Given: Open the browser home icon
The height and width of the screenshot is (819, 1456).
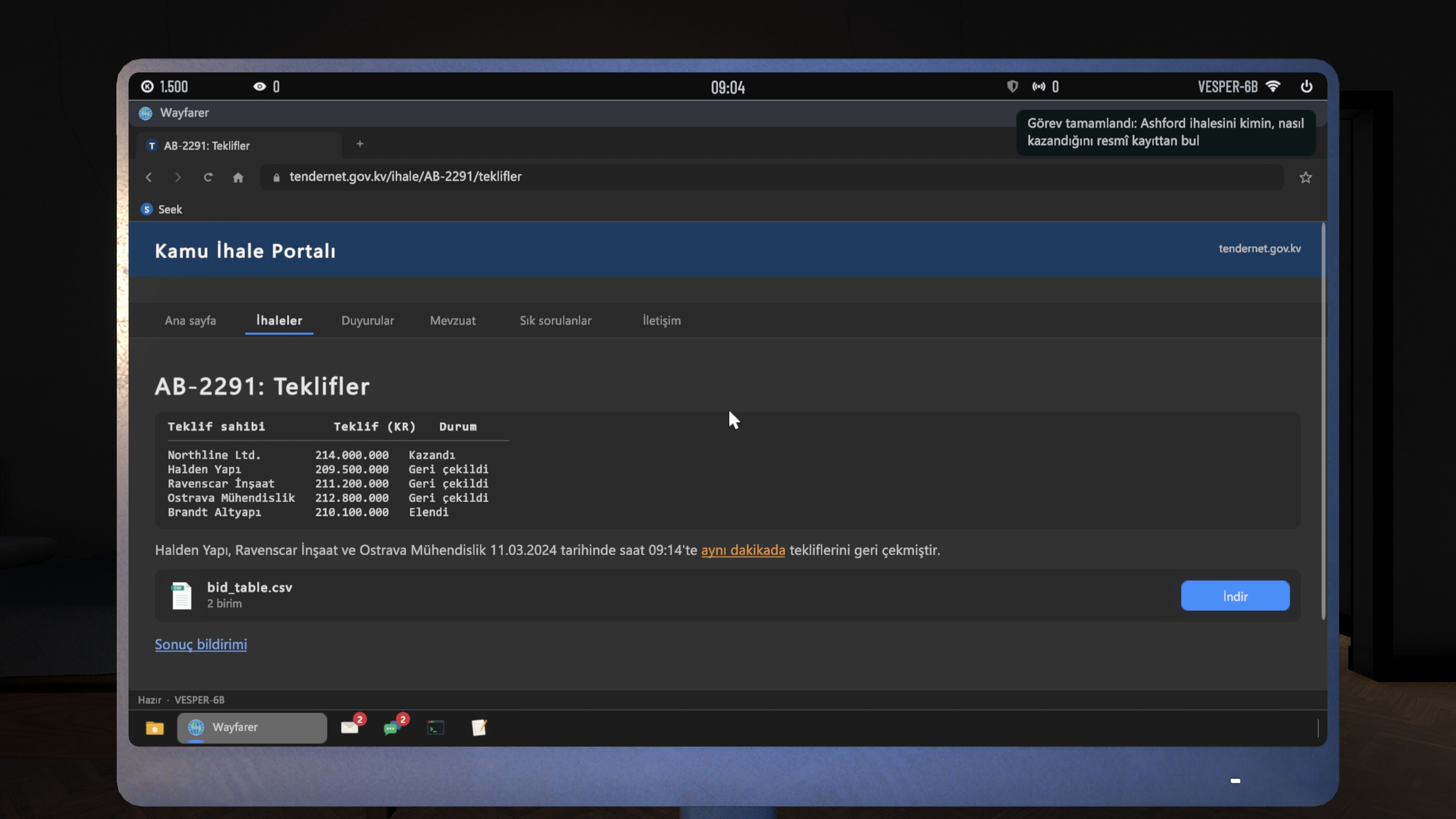Looking at the screenshot, I should 238,177.
